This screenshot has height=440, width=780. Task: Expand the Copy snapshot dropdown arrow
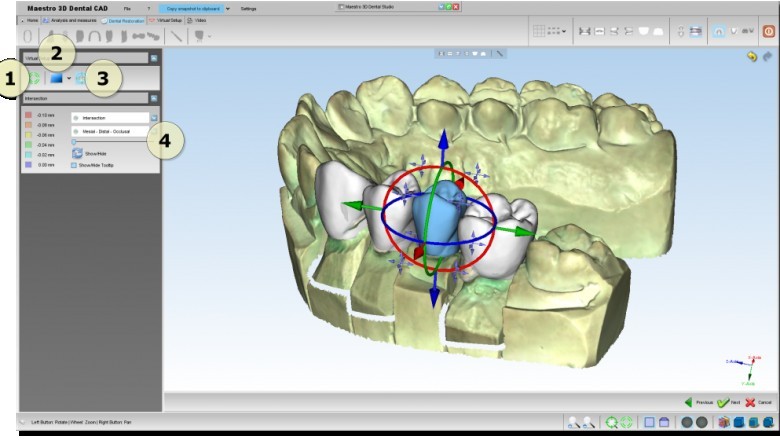[x=228, y=8]
